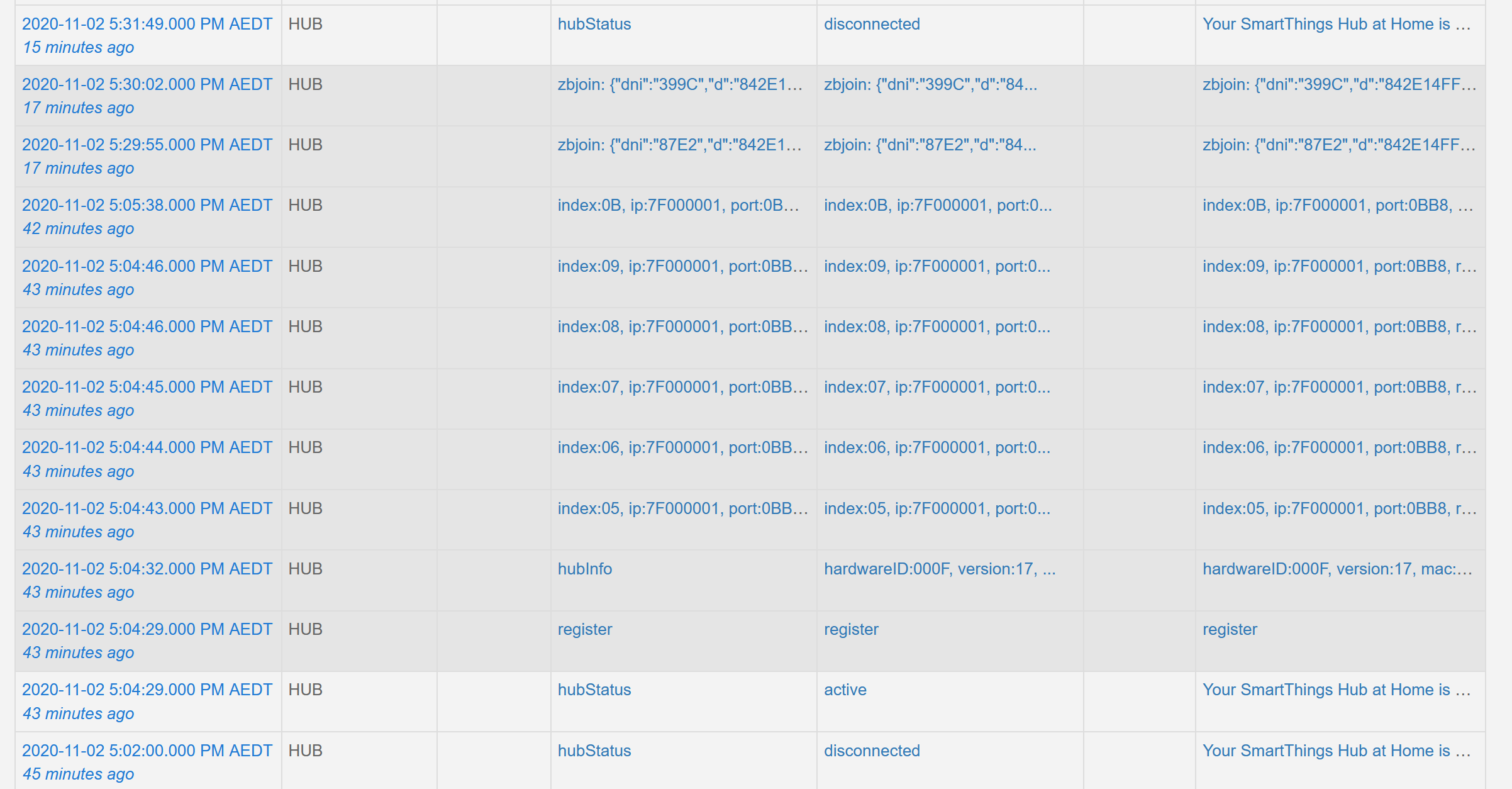The height and width of the screenshot is (789, 1512).
Task: Click the hubInfo name link
Action: [585, 569]
